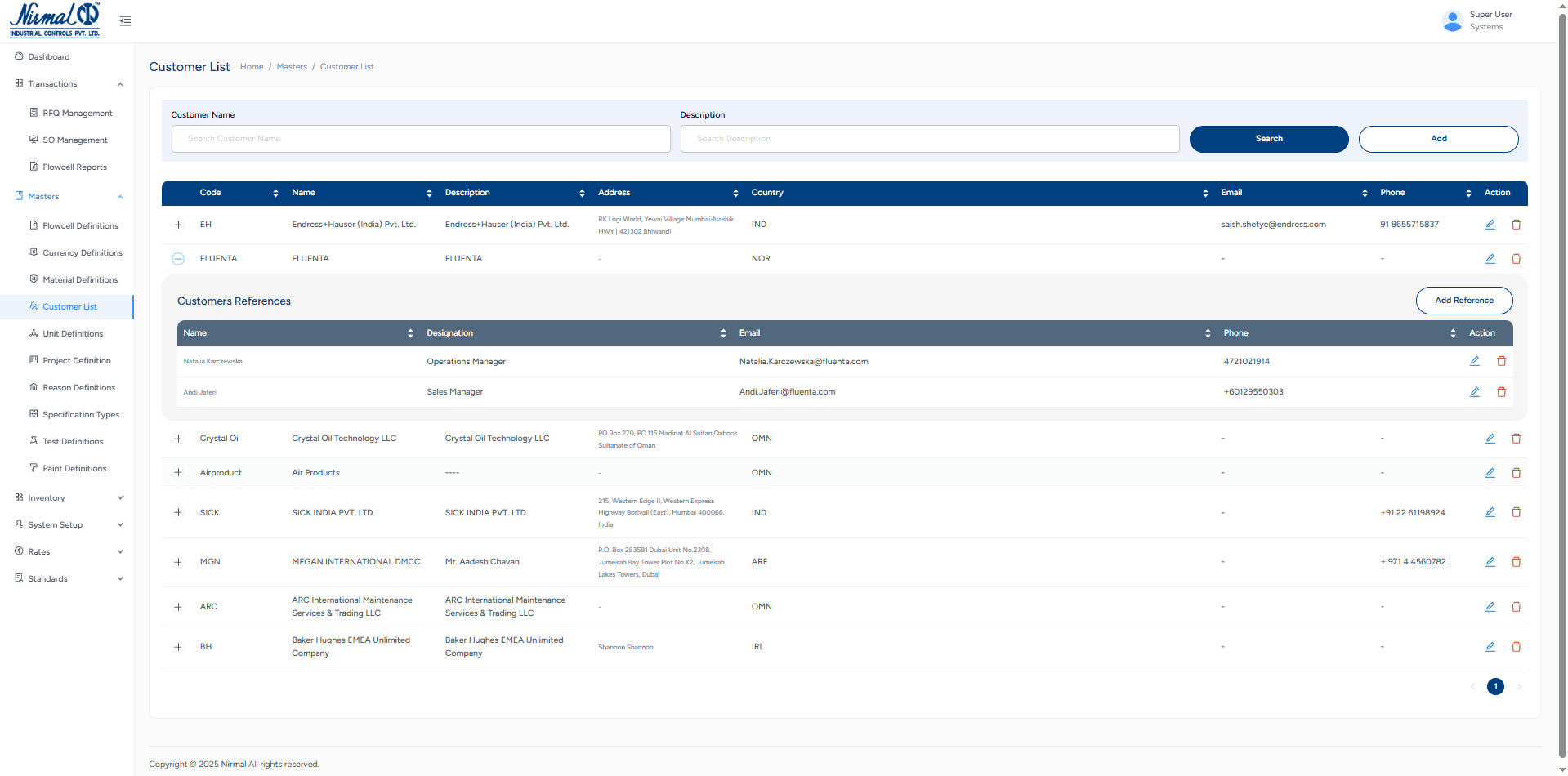Delete the Andi Jaferi reference
This screenshot has width=1568, height=776.
(1501, 391)
